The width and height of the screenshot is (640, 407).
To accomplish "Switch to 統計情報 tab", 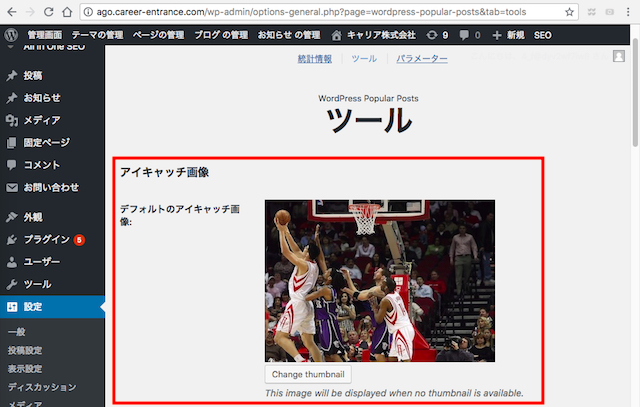I will click(x=314, y=59).
